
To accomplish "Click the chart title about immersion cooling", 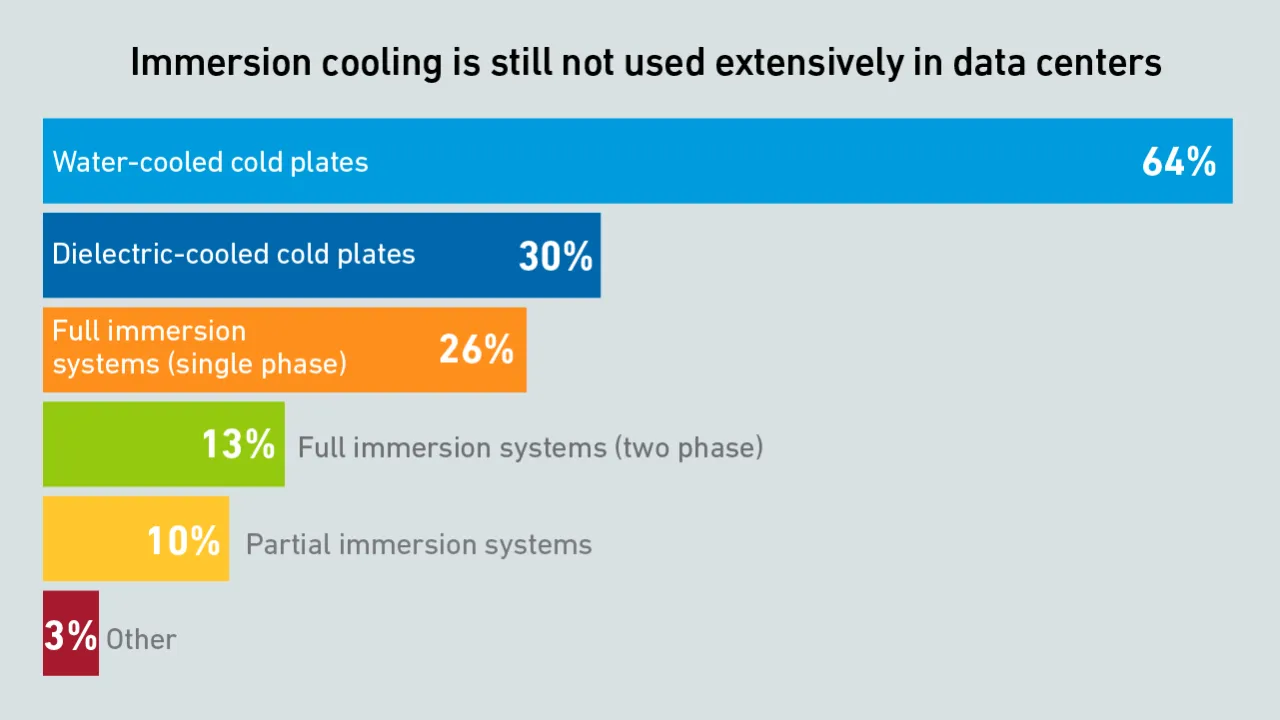I will pyautogui.click(x=645, y=63).
